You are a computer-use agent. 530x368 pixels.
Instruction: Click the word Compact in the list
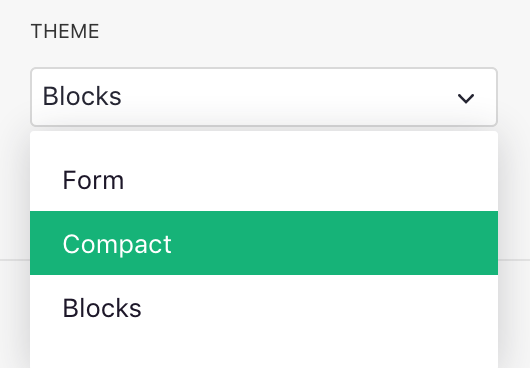tap(117, 244)
